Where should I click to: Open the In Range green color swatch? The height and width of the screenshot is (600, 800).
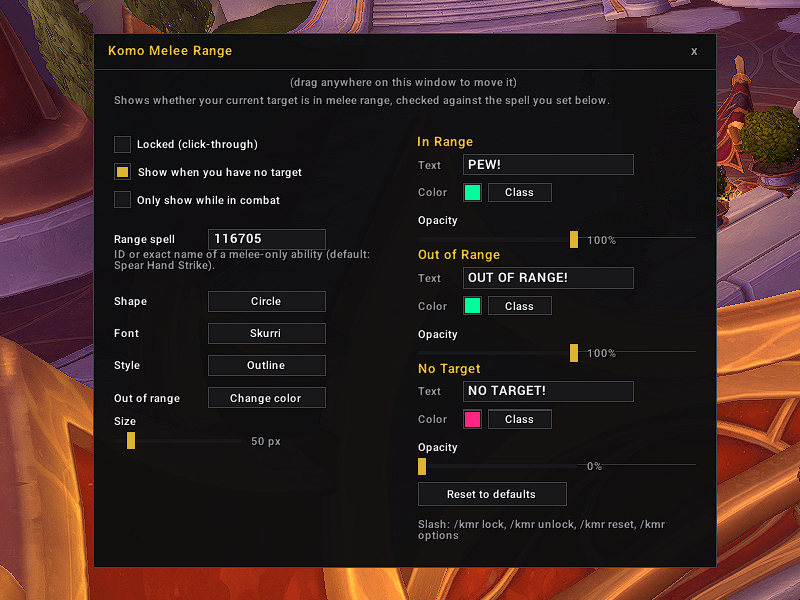[472, 192]
